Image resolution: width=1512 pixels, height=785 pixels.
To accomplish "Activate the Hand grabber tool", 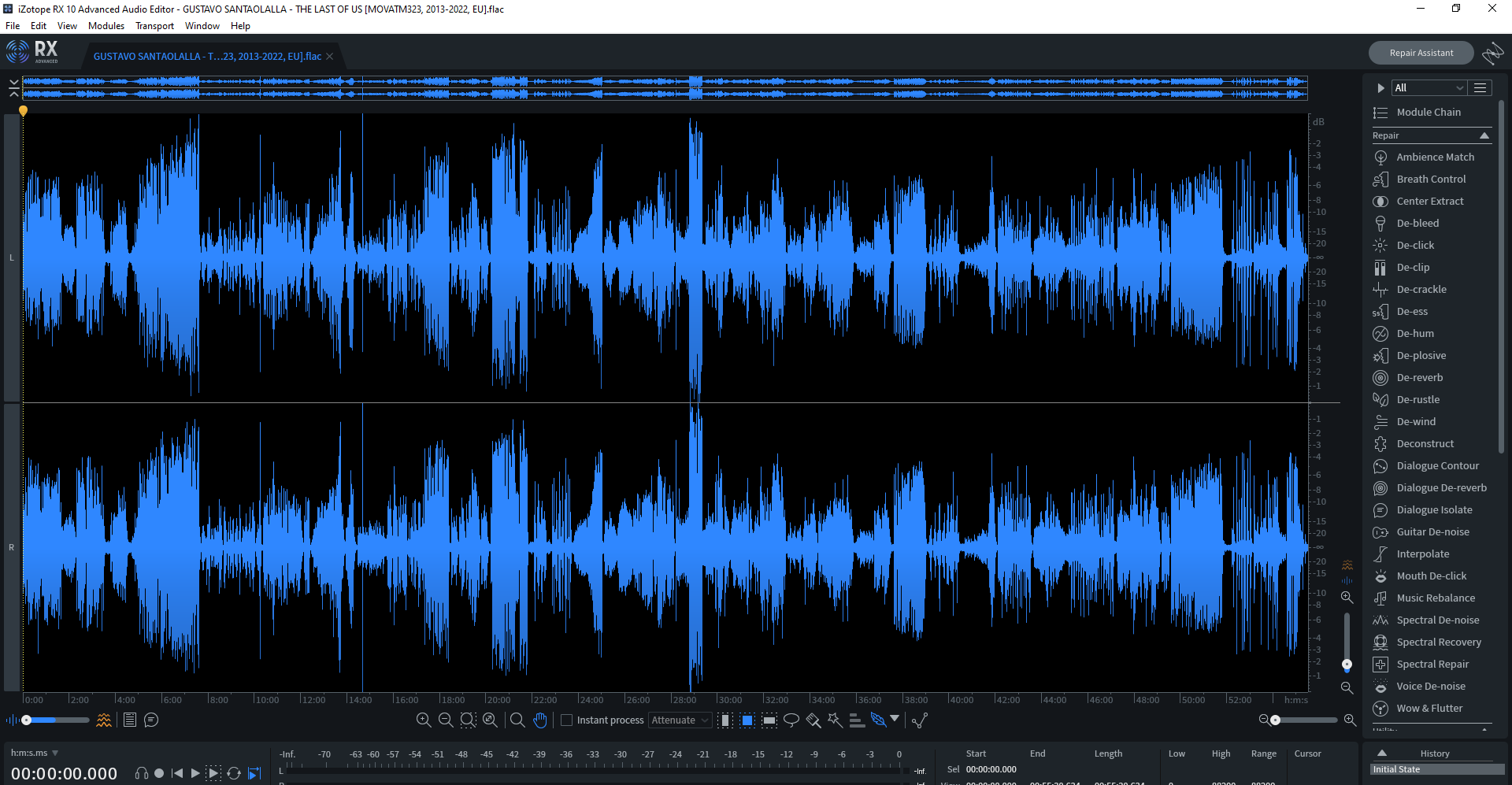I will click(x=540, y=720).
